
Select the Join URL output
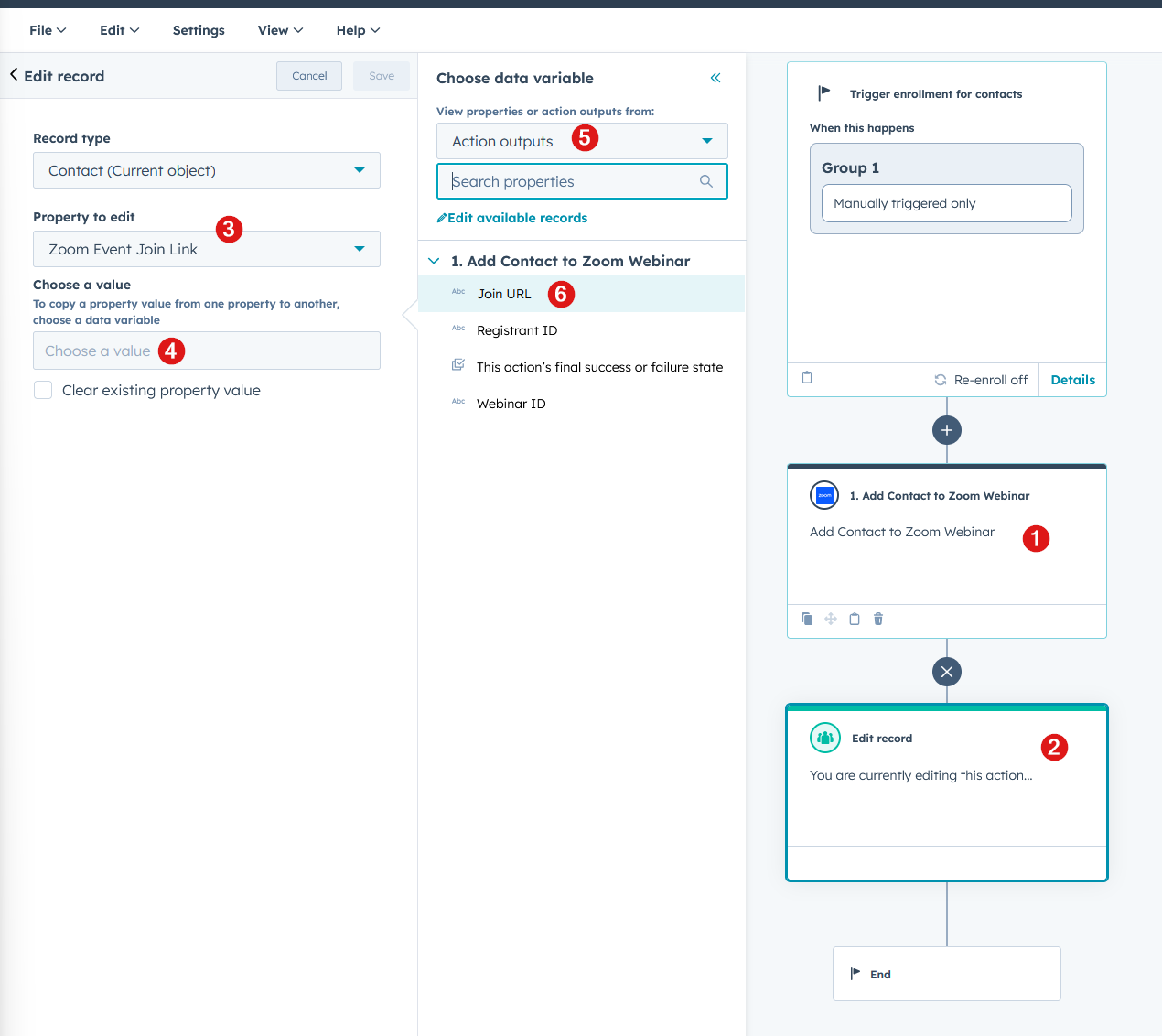tap(581, 294)
